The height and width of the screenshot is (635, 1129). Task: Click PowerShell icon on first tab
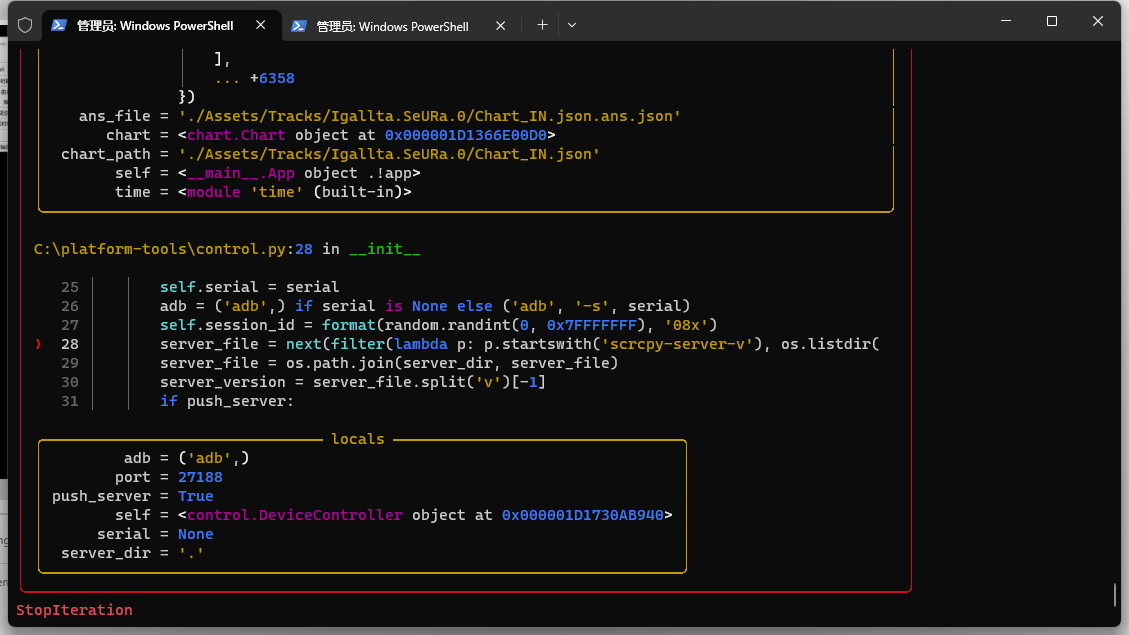[x=59, y=25]
